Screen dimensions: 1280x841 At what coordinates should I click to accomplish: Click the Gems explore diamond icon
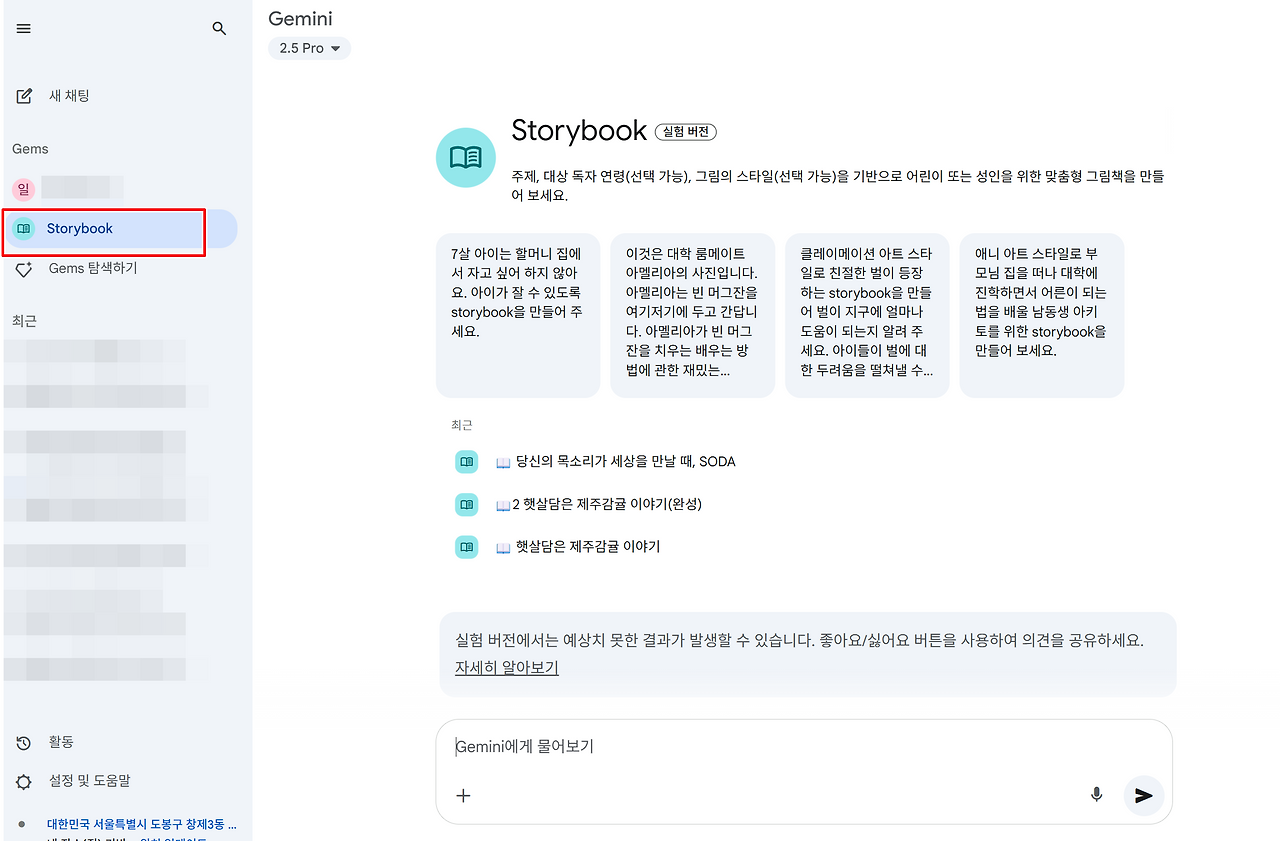click(x=24, y=269)
